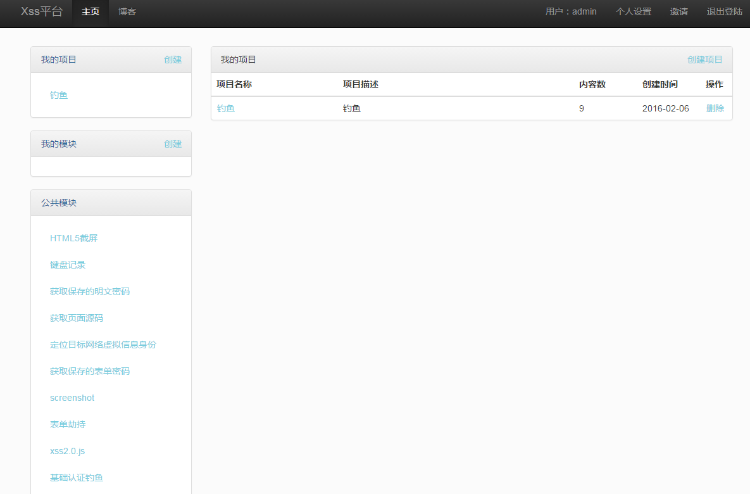Screen dimensions: 750x494
Task: Select the 获取保存的明文密码 module
Action: tap(90, 291)
